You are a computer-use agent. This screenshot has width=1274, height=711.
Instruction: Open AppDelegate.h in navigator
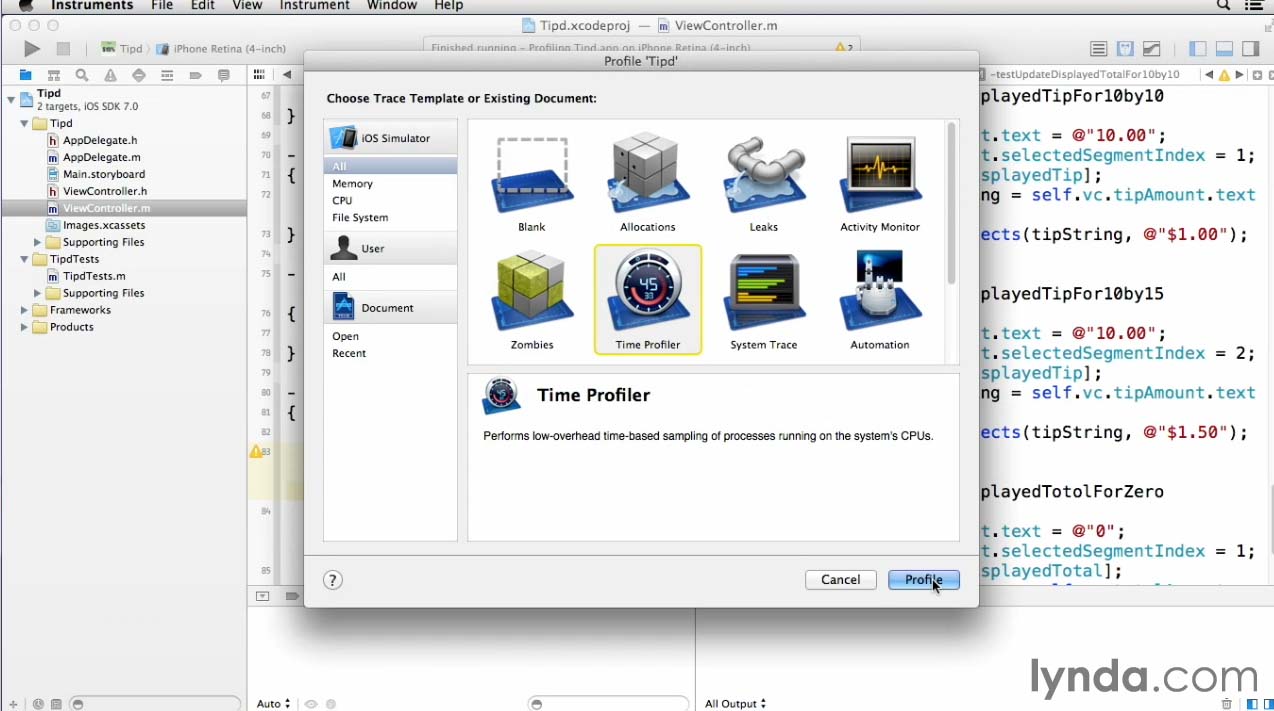pyautogui.click(x=100, y=141)
